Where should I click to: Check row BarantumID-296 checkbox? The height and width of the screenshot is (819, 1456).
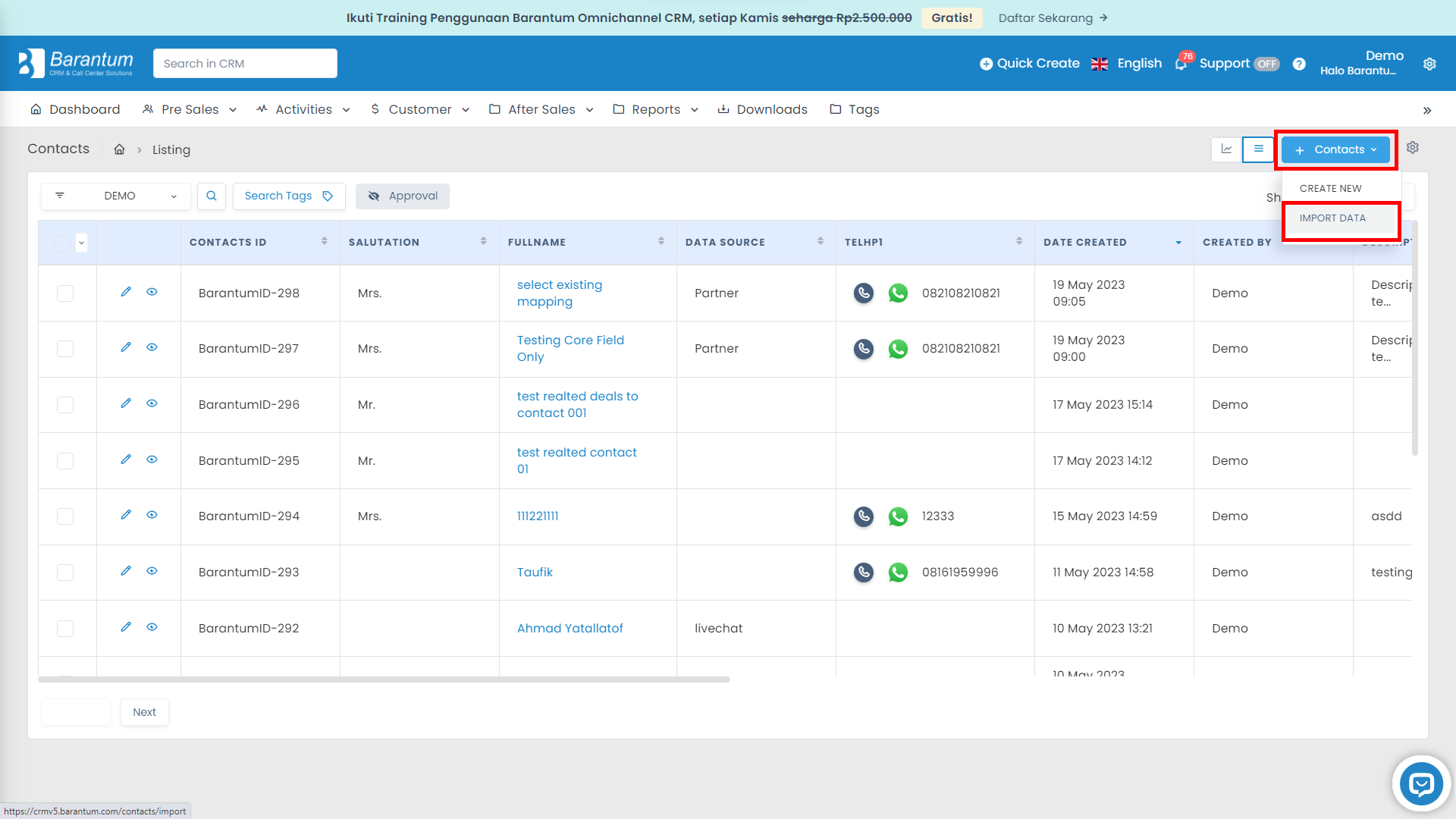[65, 404]
